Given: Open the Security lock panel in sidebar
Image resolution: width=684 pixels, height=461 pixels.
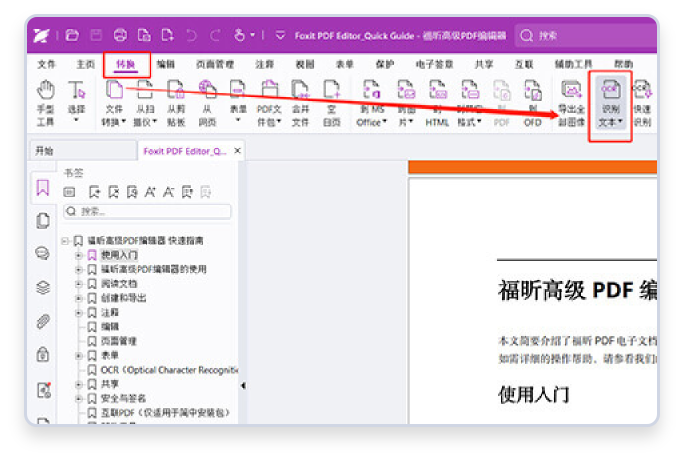Looking at the screenshot, I should 43,354.
